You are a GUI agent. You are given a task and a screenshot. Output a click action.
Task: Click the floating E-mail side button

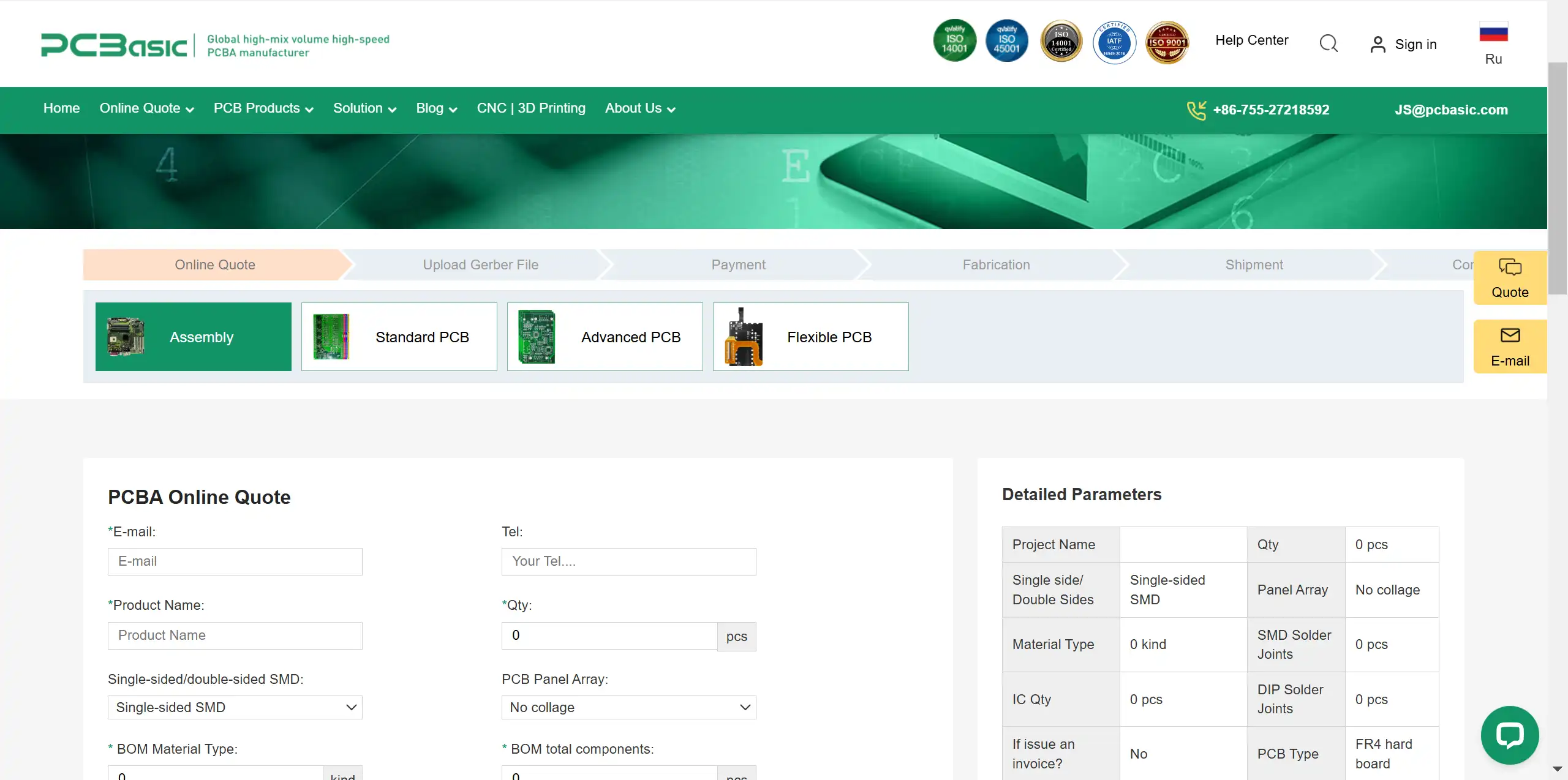coord(1510,347)
